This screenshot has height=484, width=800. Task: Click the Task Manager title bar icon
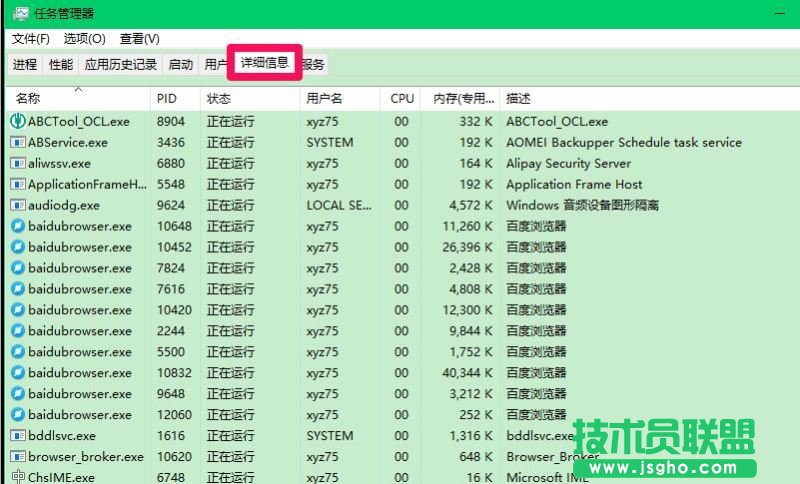click(20, 13)
